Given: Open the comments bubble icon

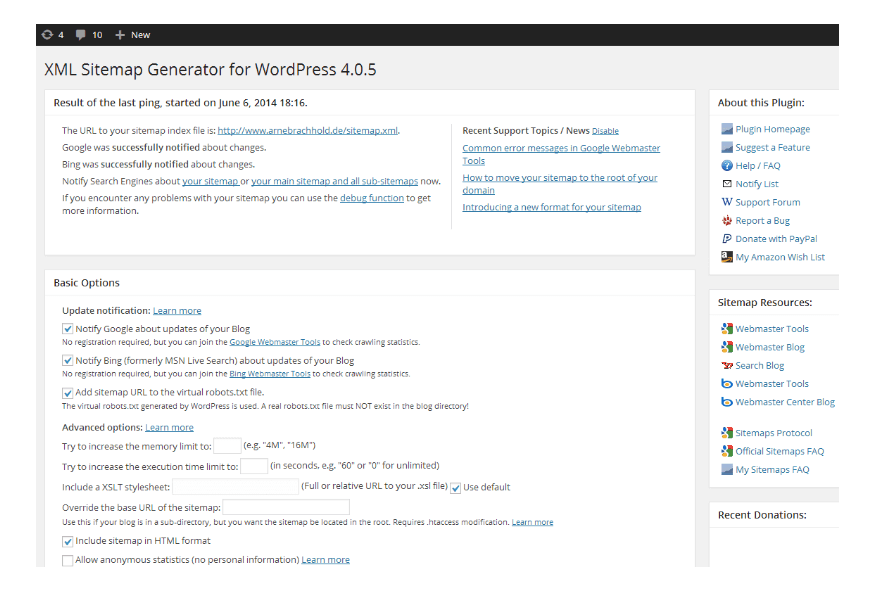Looking at the screenshot, I should [81, 35].
